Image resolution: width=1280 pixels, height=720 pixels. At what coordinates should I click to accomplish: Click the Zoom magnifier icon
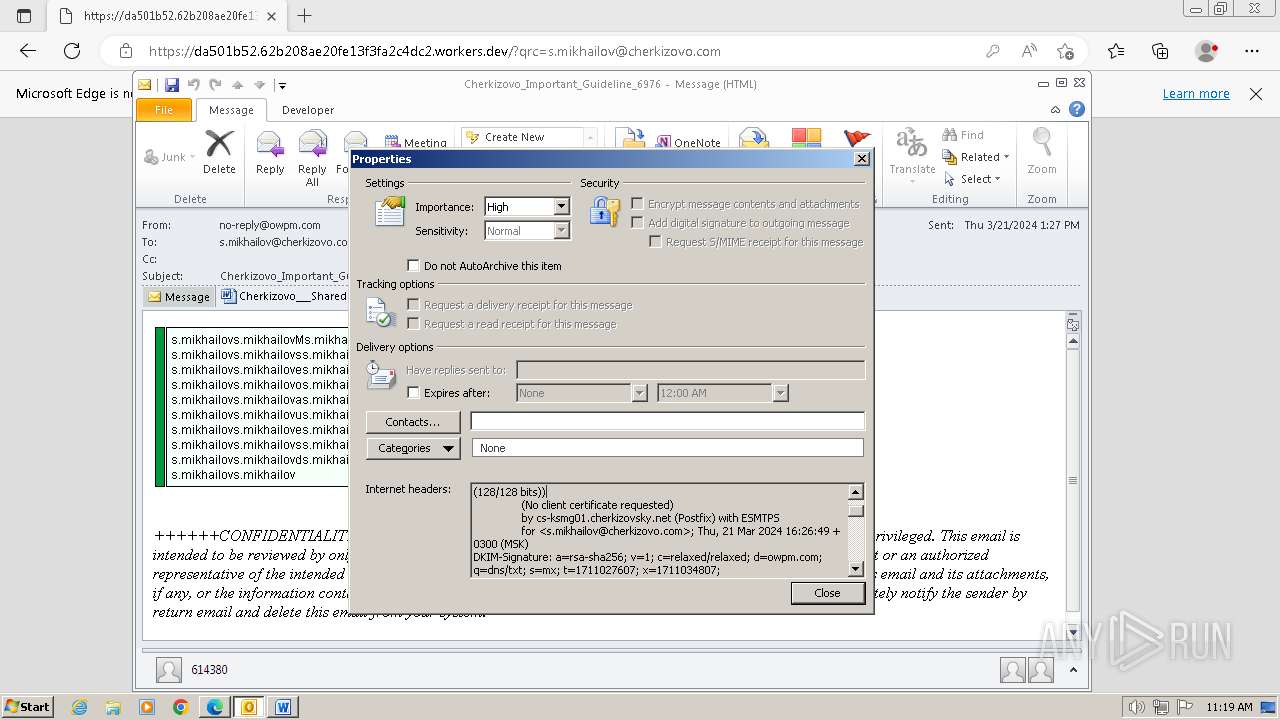coord(1042,143)
